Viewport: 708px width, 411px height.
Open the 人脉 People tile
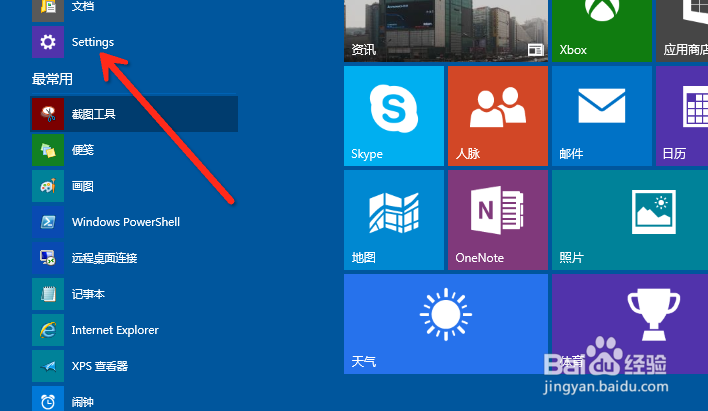point(498,116)
